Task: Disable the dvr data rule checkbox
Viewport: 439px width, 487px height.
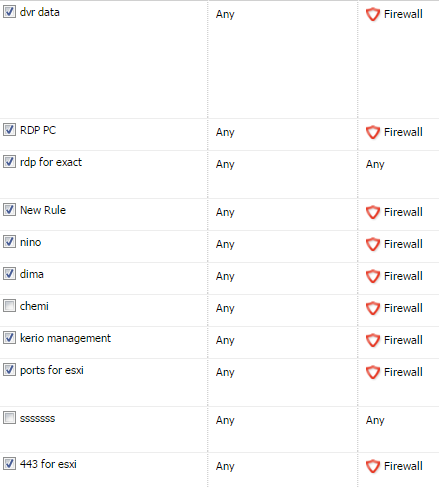Action: [9, 12]
